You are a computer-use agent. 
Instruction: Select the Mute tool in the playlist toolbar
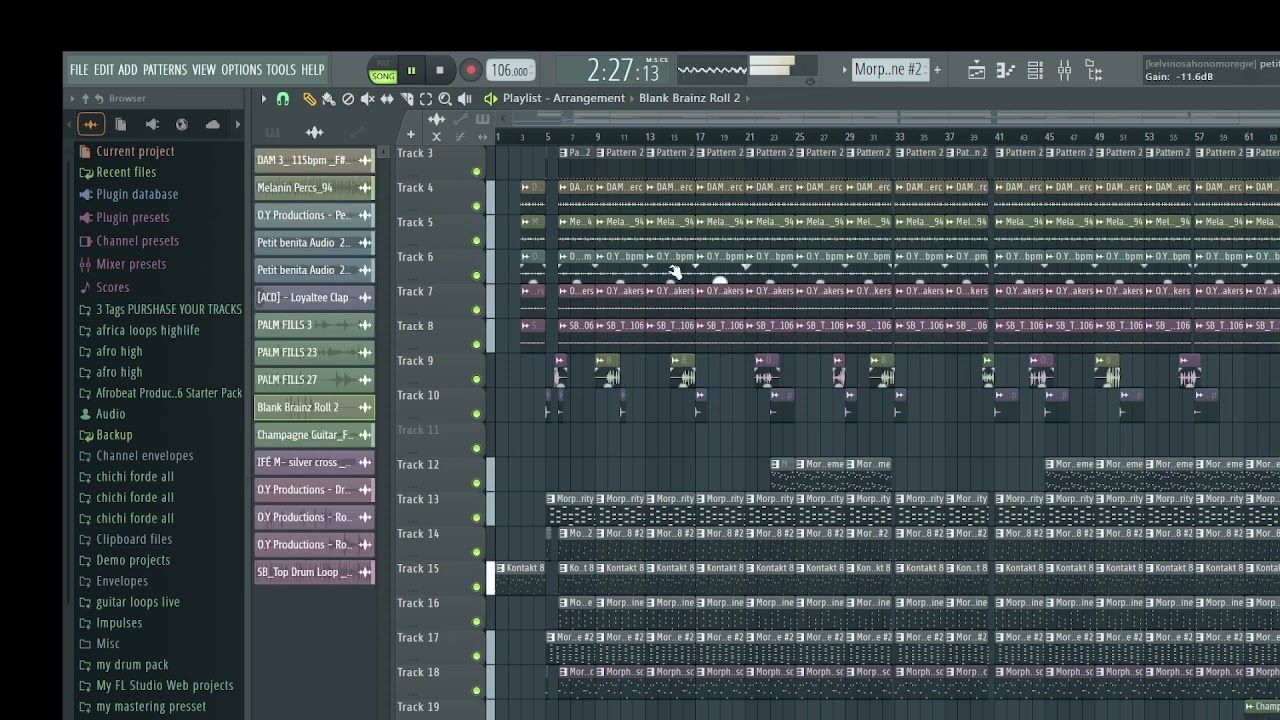tap(367, 98)
